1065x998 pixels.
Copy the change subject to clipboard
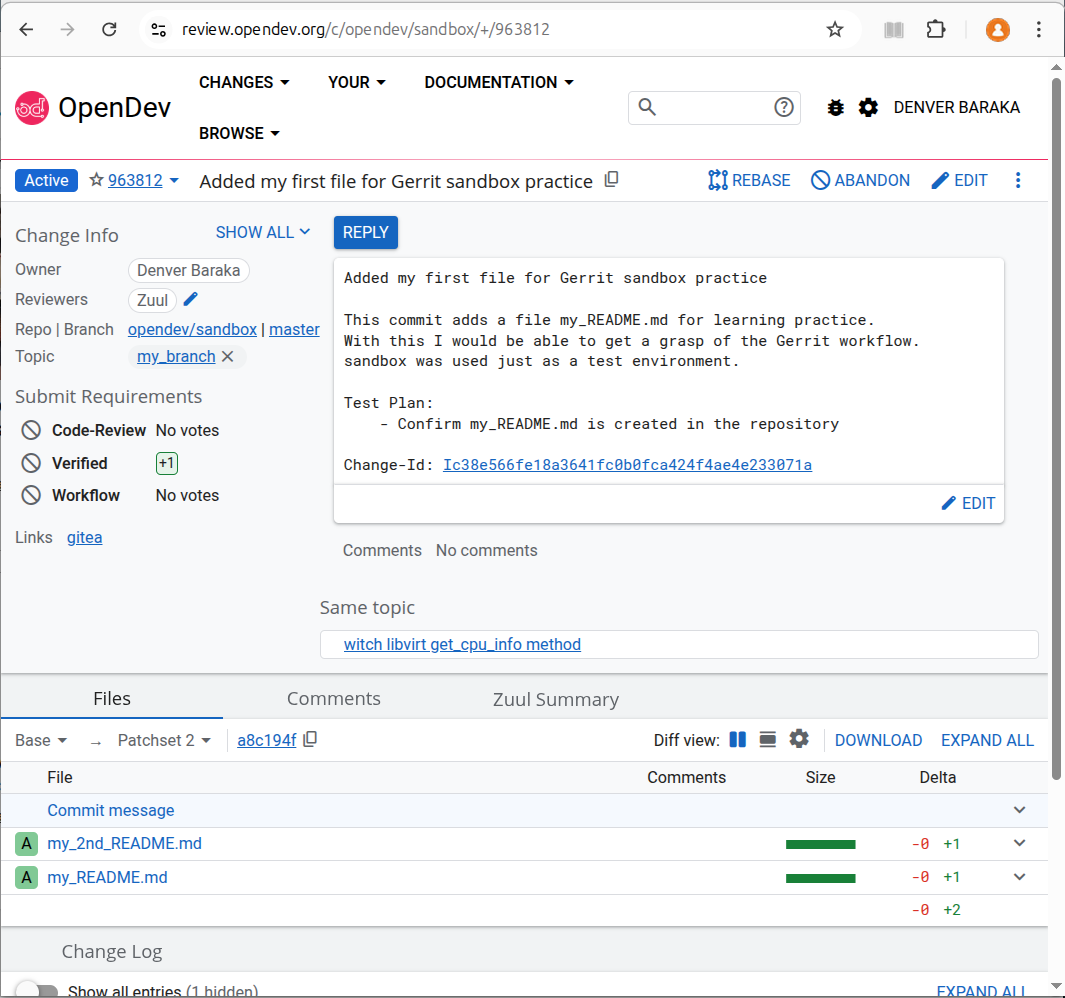[x=612, y=180]
